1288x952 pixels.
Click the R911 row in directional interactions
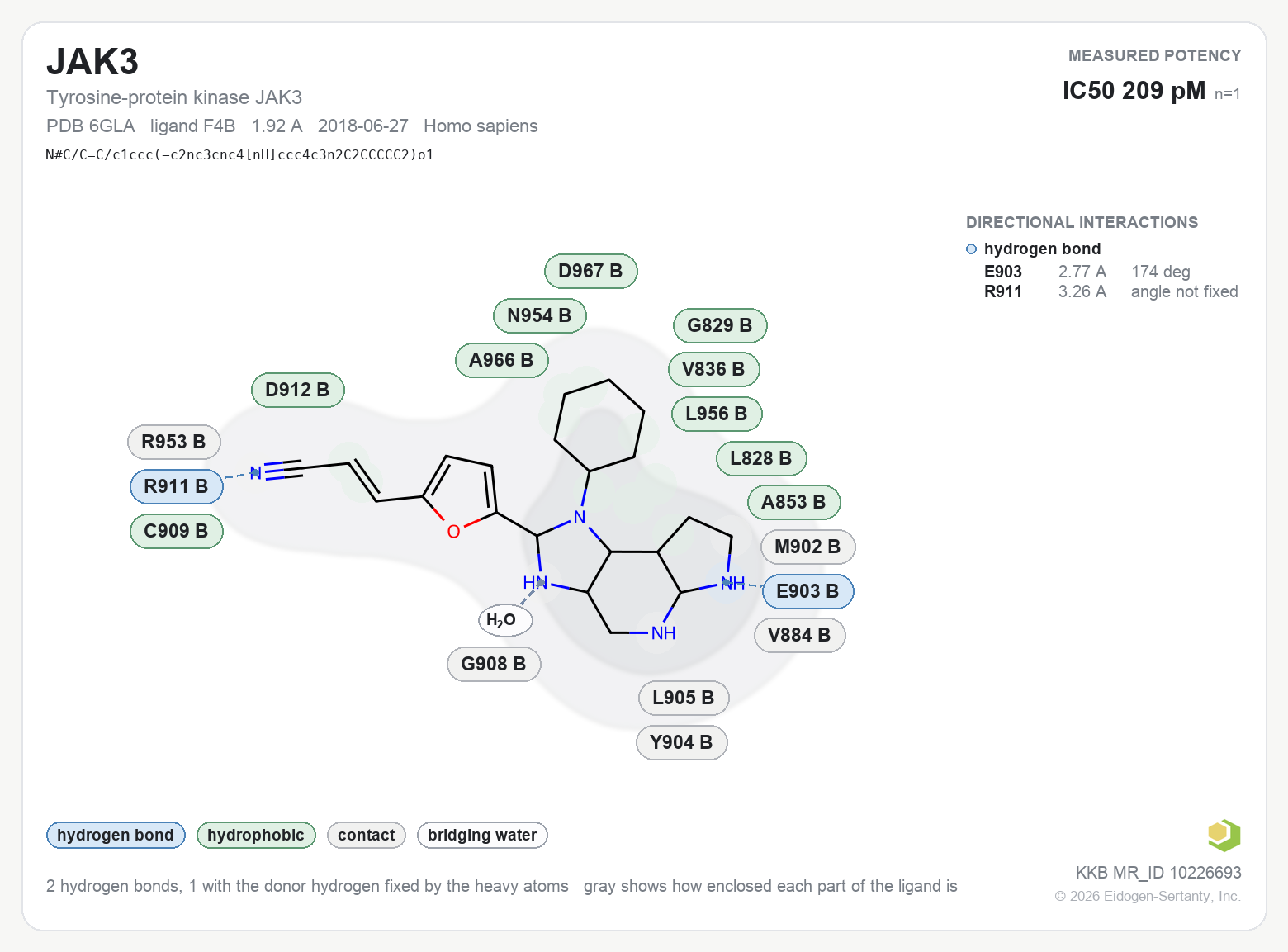pyautogui.click(x=1111, y=291)
